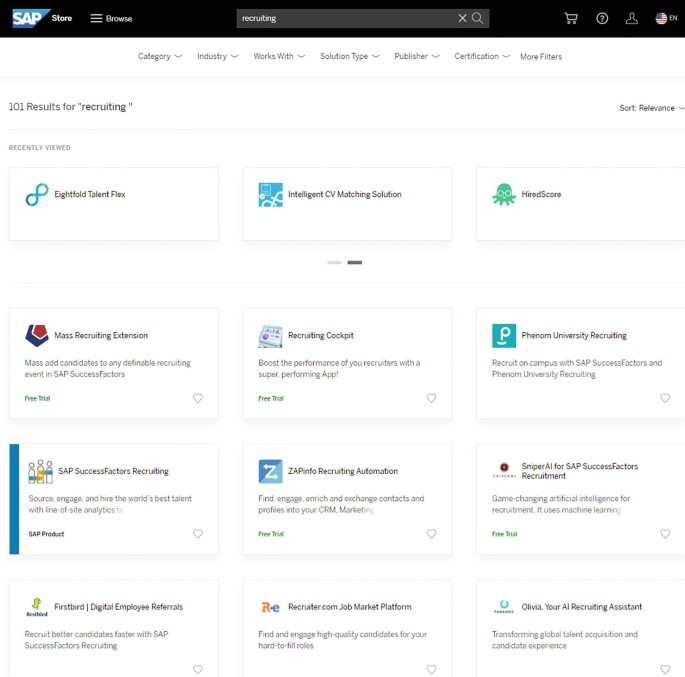Image resolution: width=685 pixels, height=677 pixels.
Task: Click the Intelligent CV Matching Solution icon
Action: point(270,194)
